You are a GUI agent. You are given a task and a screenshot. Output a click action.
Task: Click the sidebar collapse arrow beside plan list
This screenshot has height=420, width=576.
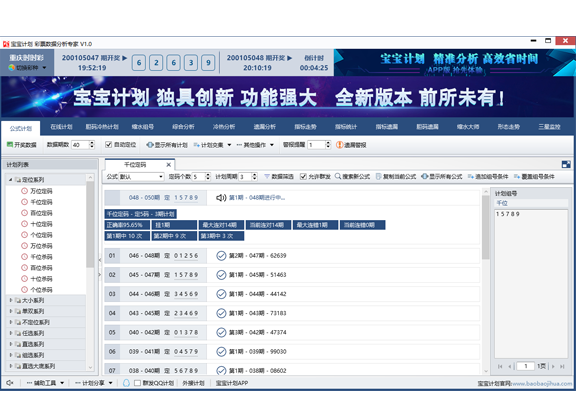tap(99, 260)
